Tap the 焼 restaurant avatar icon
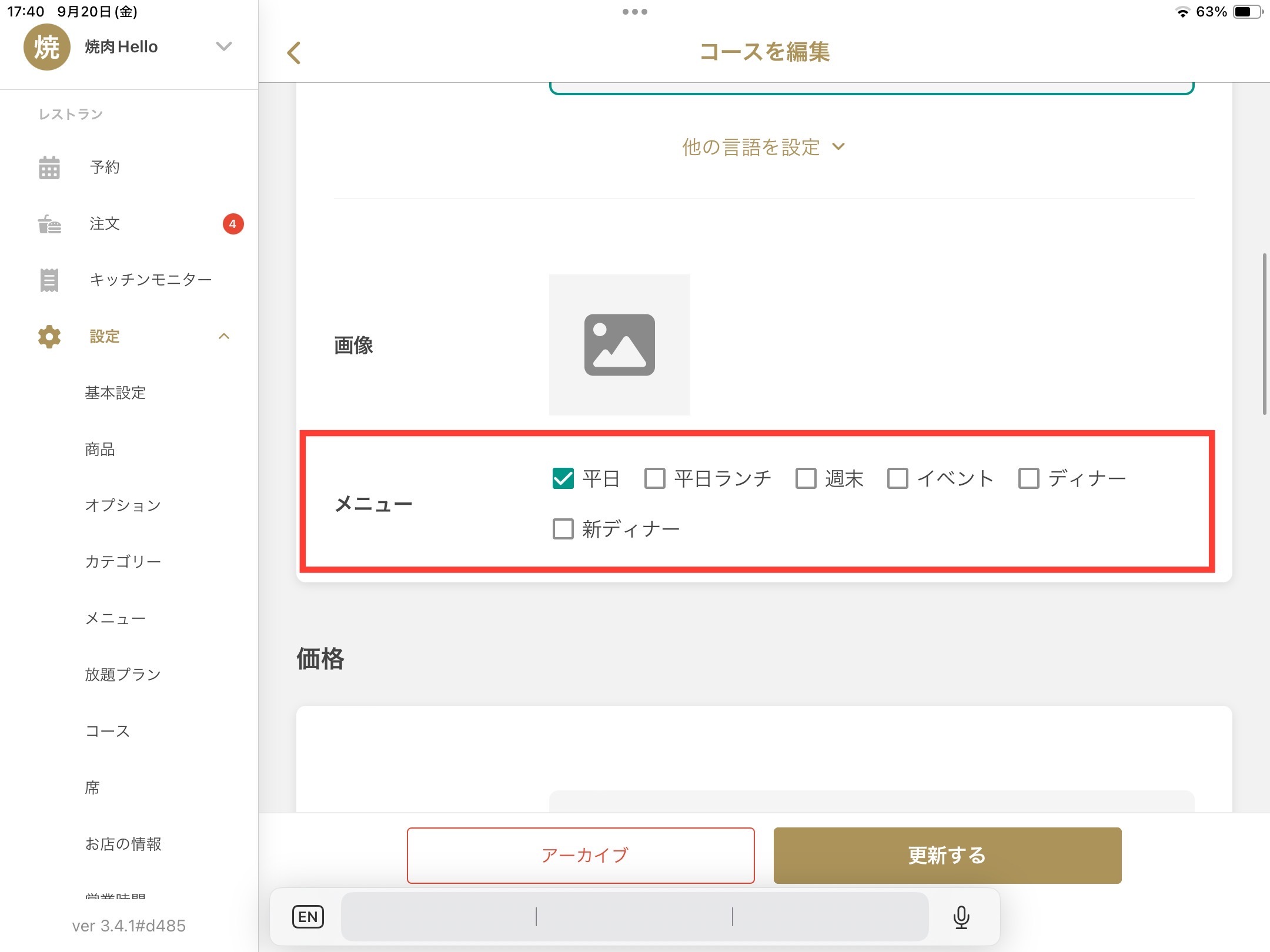This screenshot has width=1270, height=952. (x=47, y=47)
